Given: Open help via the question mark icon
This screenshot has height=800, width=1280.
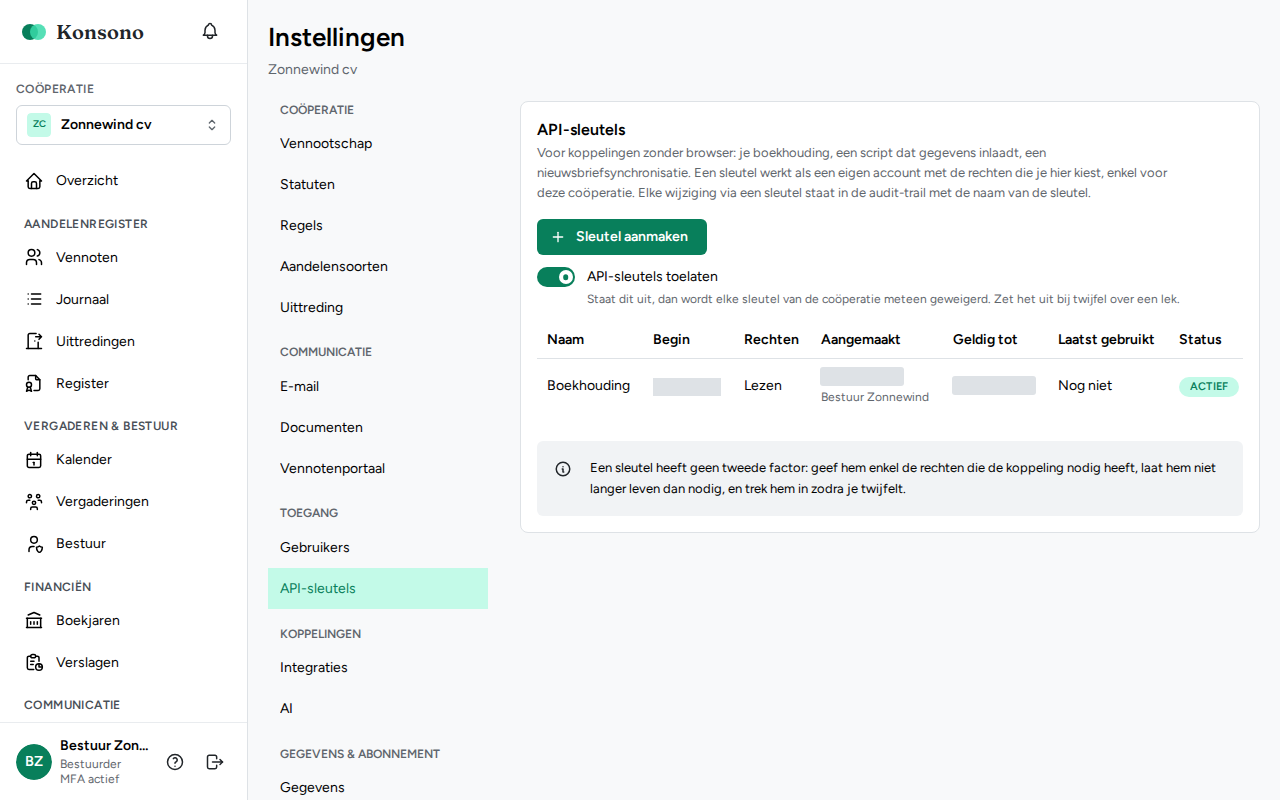Looking at the screenshot, I should click(175, 762).
